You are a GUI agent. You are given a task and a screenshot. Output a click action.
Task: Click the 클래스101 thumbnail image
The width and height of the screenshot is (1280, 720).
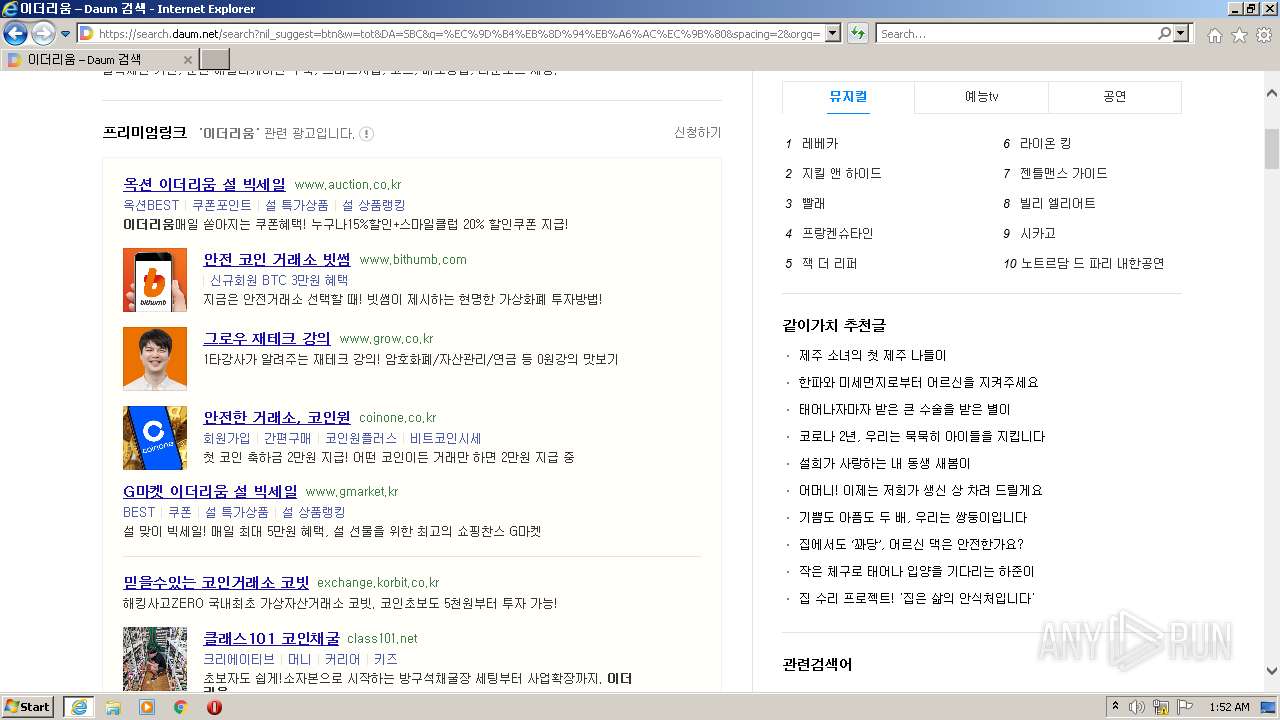point(155,658)
